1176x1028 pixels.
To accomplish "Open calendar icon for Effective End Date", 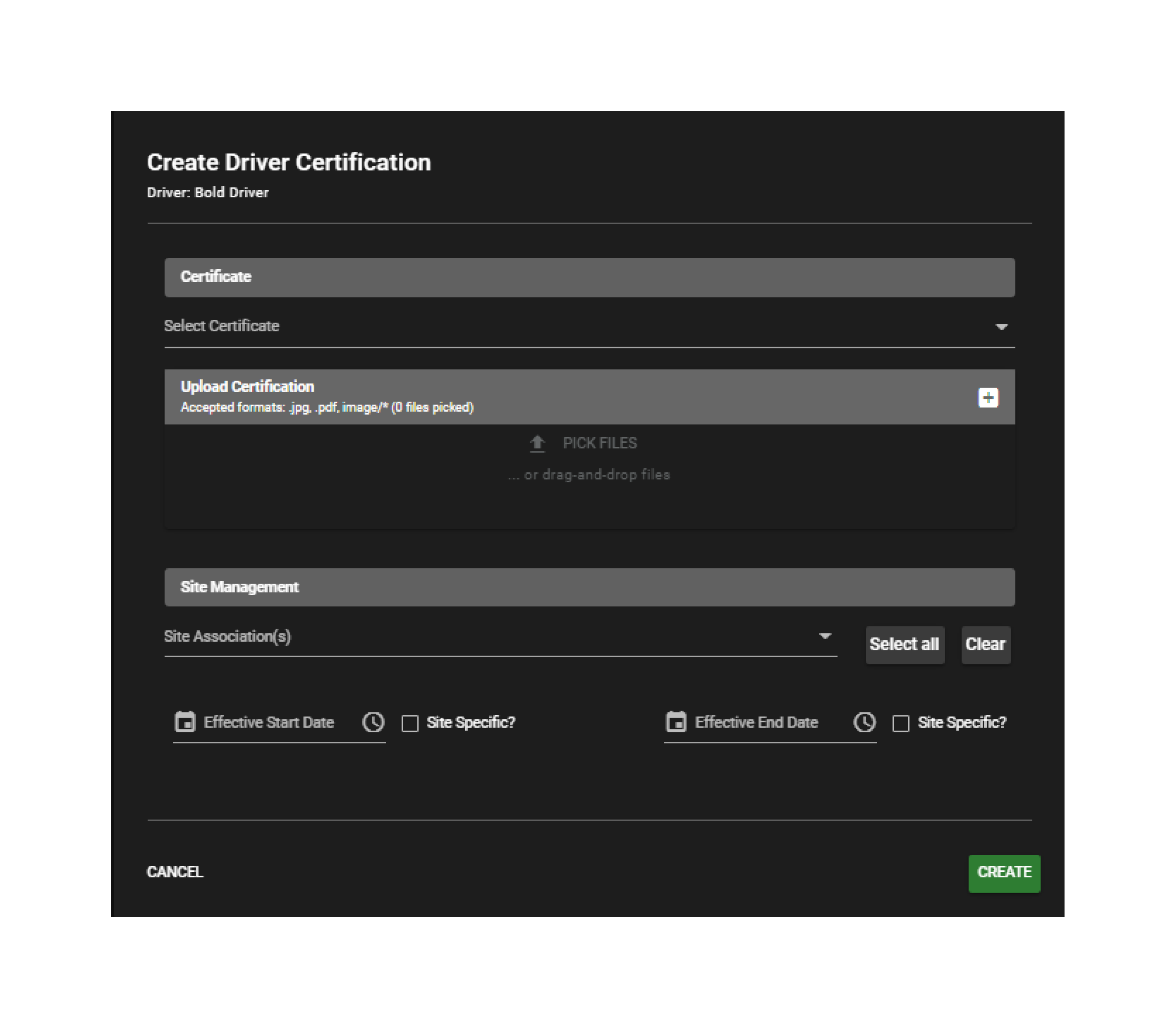I will (675, 722).
